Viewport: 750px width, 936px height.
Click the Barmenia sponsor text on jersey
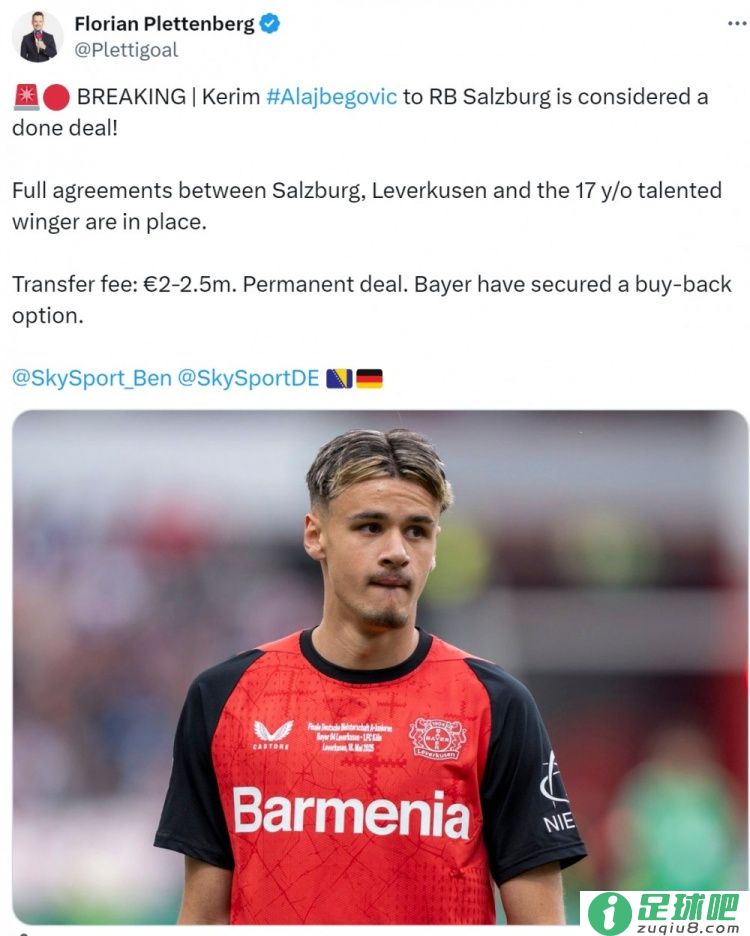pyautogui.click(x=351, y=813)
